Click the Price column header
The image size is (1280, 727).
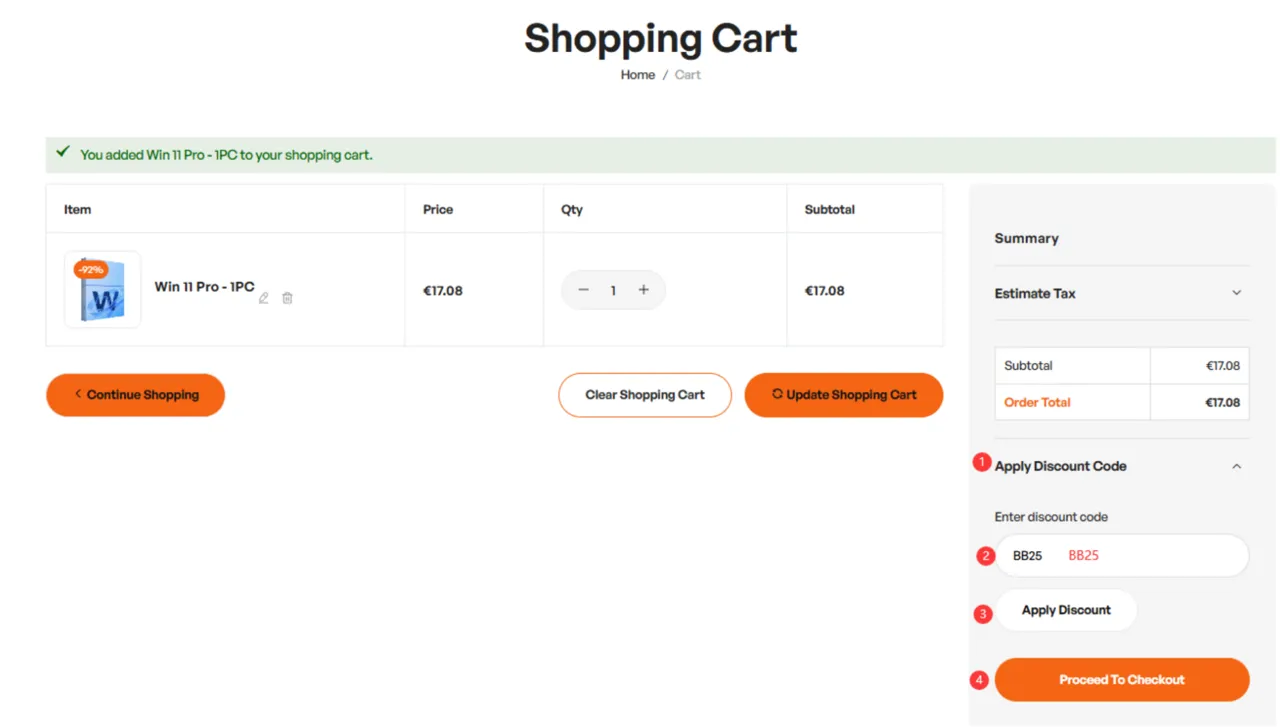(438, 209)
